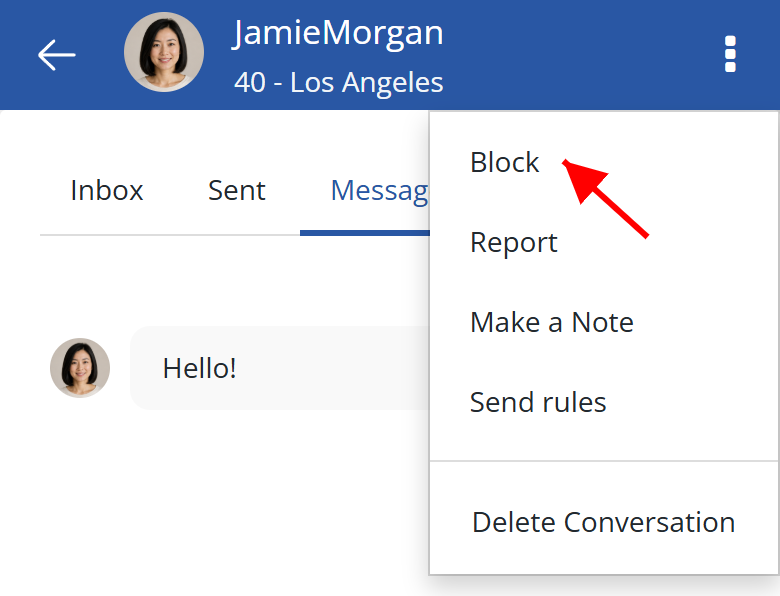Open the three-dot options menu
Viewport: 780px width, 596px height.
[730, 54]
